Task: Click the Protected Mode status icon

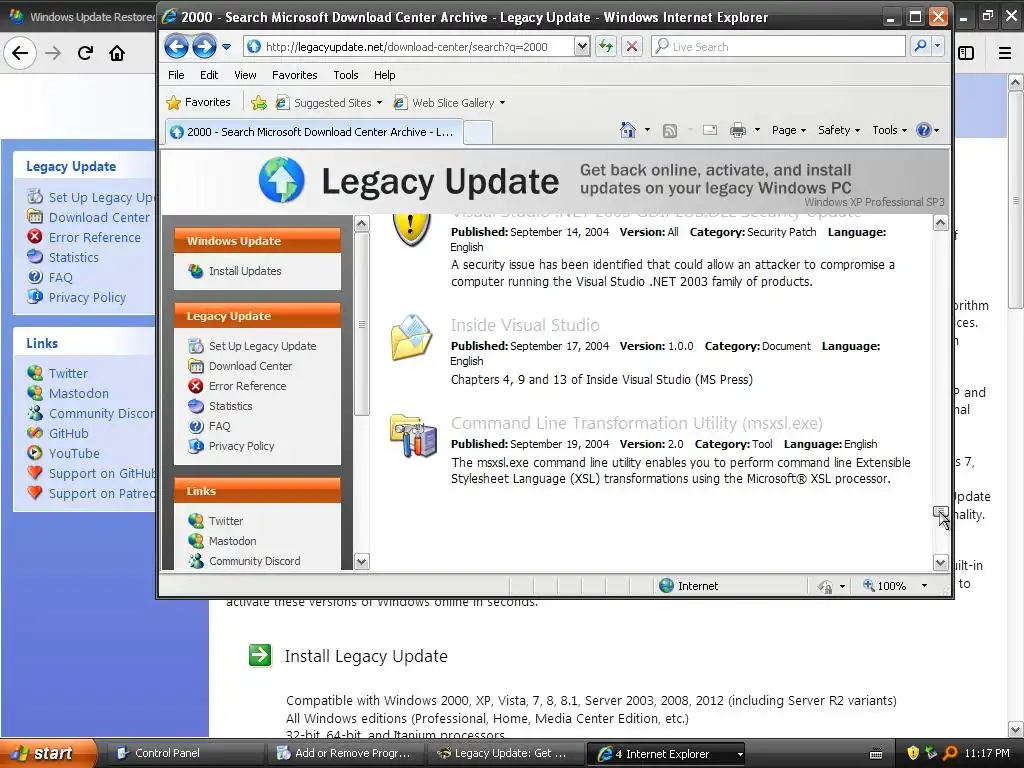Action: click(825, 586)
